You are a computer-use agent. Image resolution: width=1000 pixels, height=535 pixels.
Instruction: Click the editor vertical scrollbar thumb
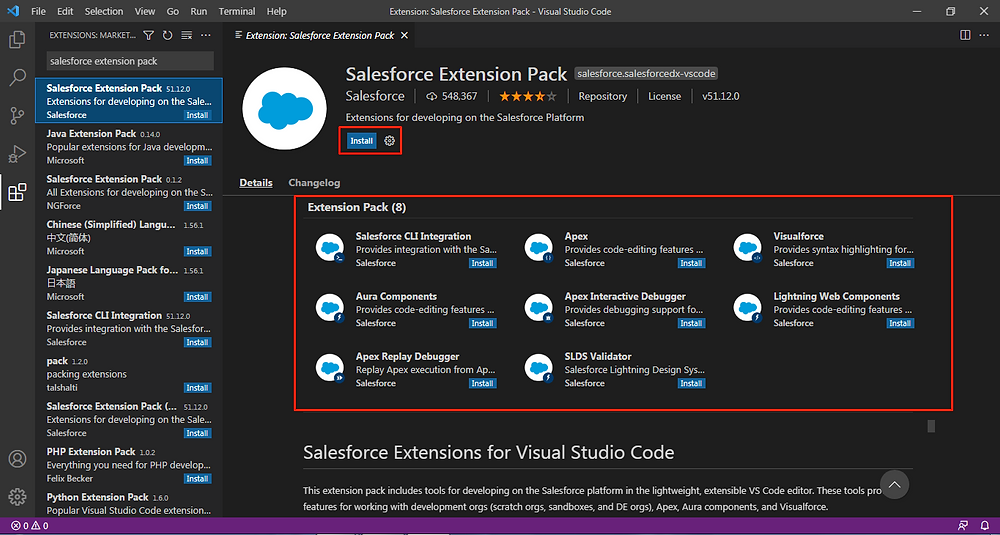coord(931,426)
